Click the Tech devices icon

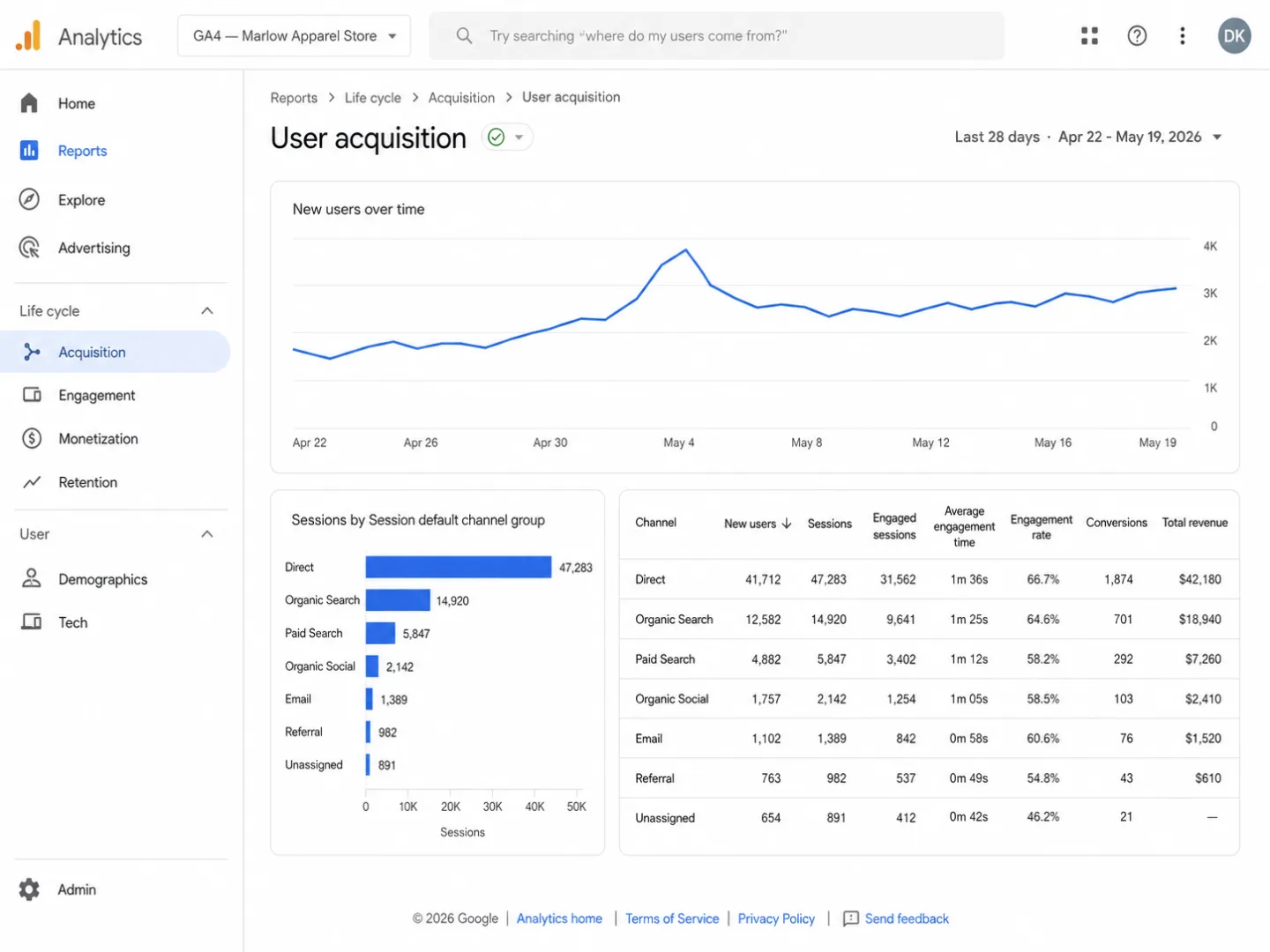pos(32,622)
